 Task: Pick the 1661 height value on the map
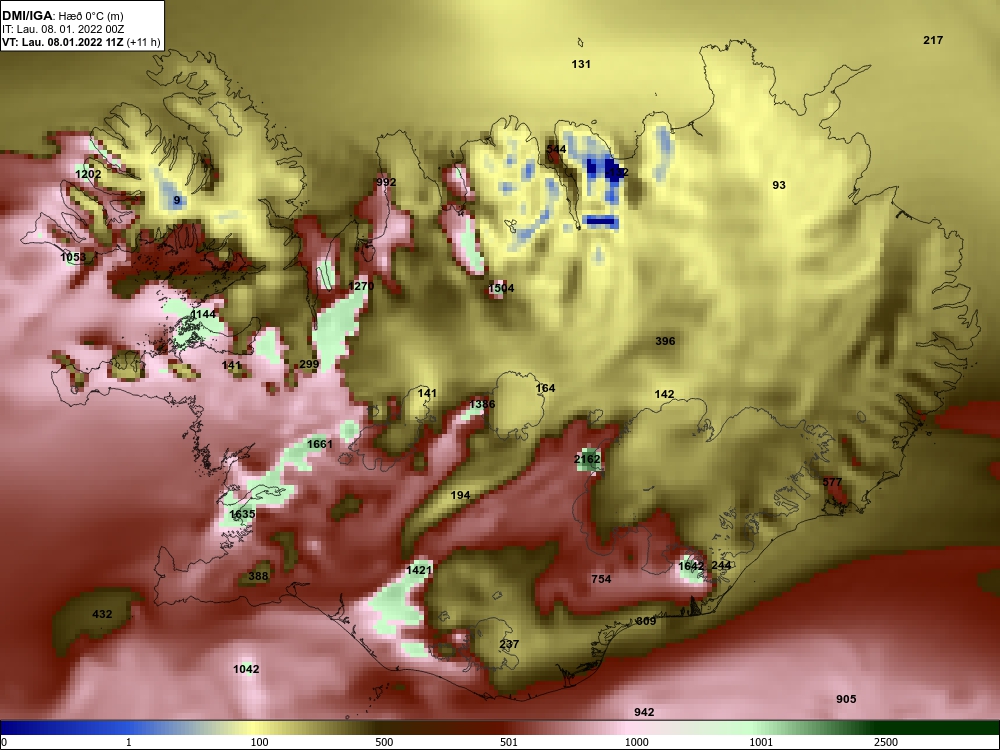[x=320, y=444]
